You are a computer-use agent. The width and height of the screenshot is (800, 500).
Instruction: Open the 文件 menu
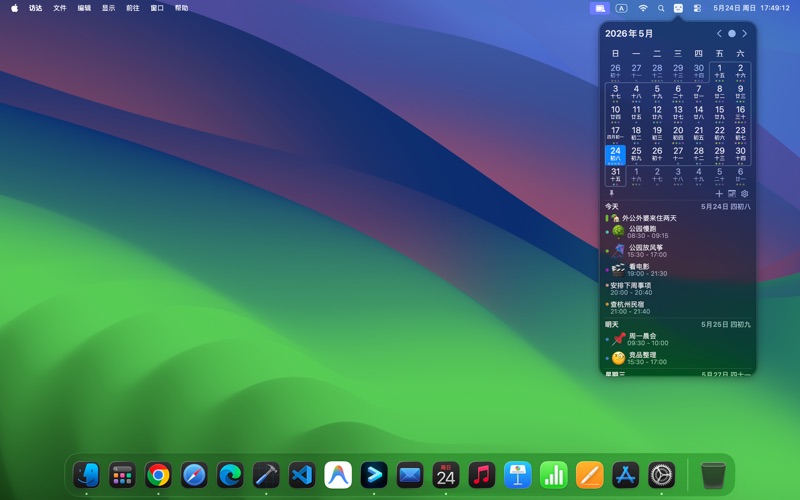(x=60, y=8)
